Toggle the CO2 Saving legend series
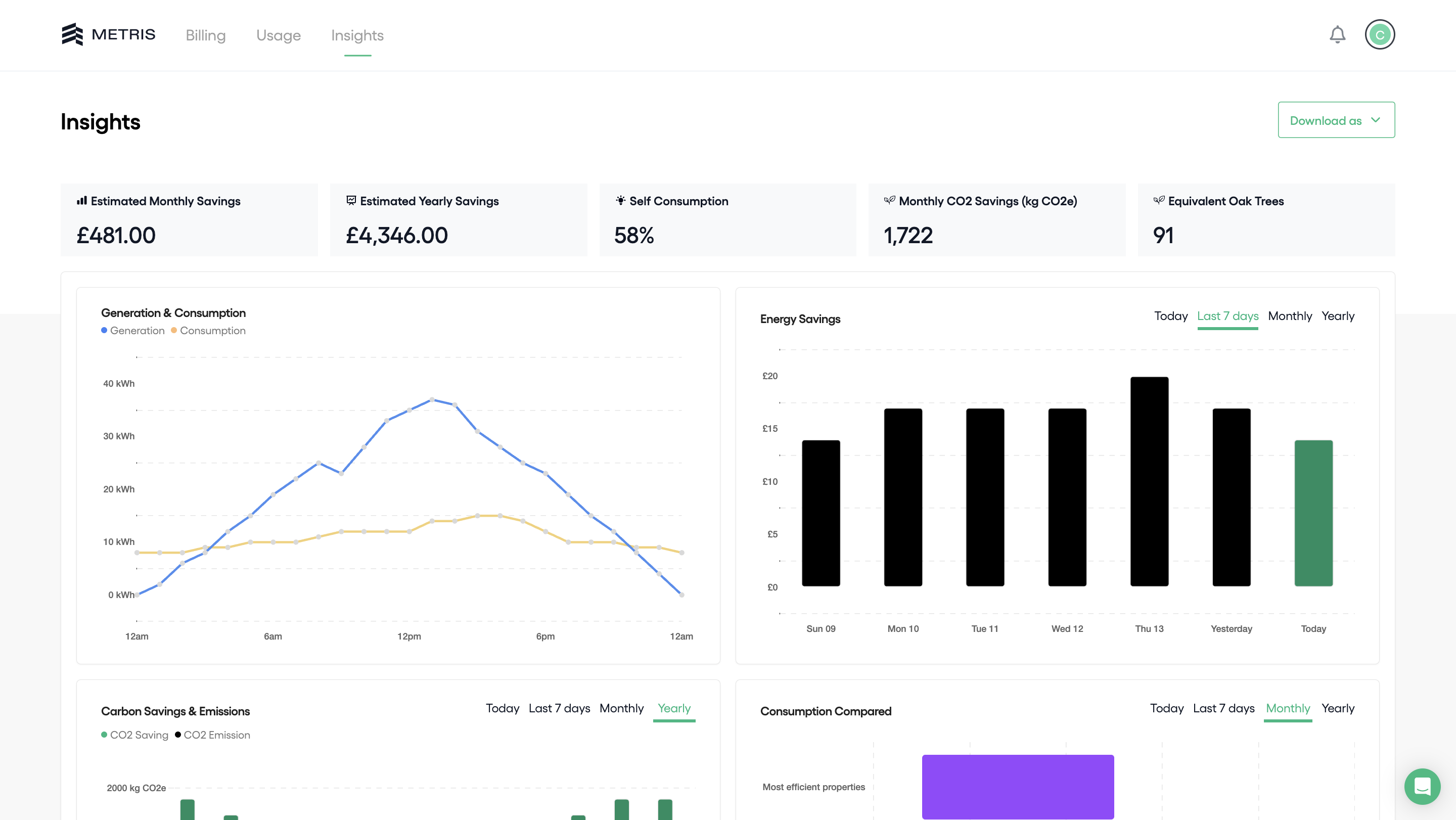The height and width of the screenshot is (820, 1456). point(134,735)
